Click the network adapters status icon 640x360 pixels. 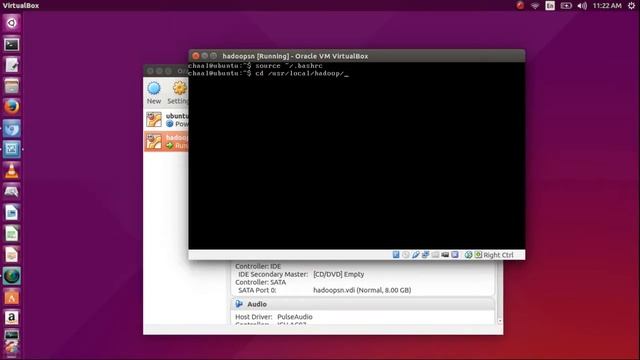(425, 255)
